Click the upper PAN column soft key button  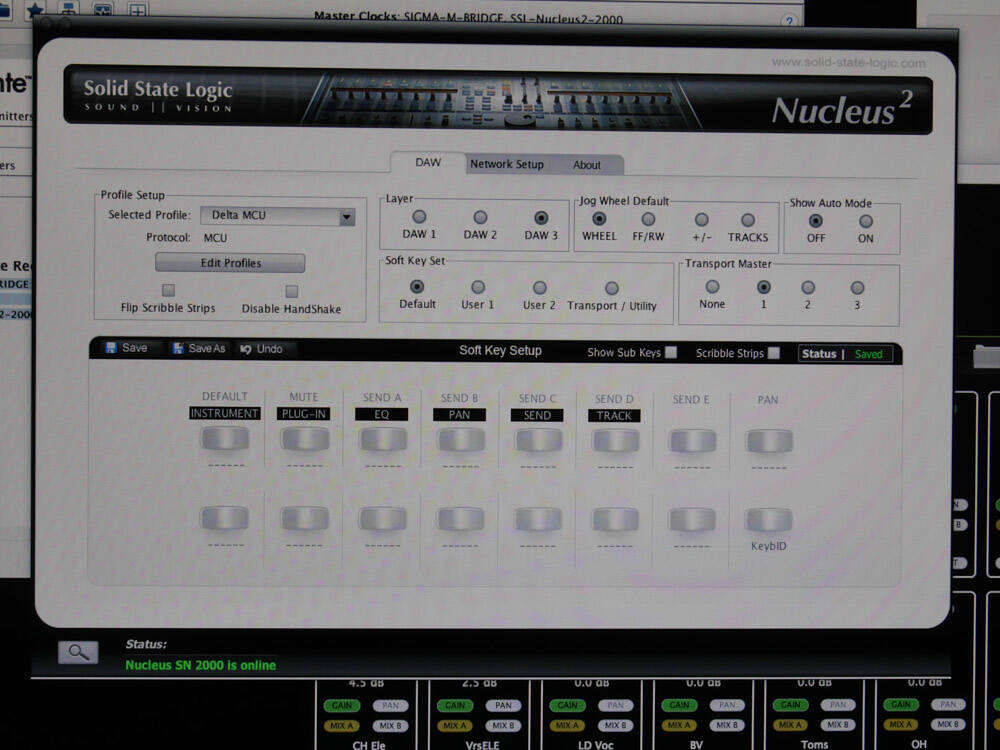[x=769, y=441]
